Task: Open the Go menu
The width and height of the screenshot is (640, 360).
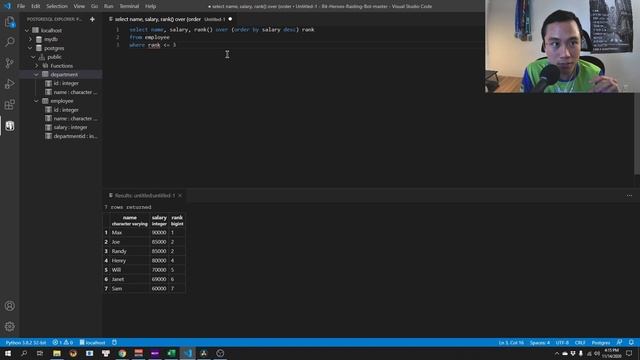Action: coord(94,6)
